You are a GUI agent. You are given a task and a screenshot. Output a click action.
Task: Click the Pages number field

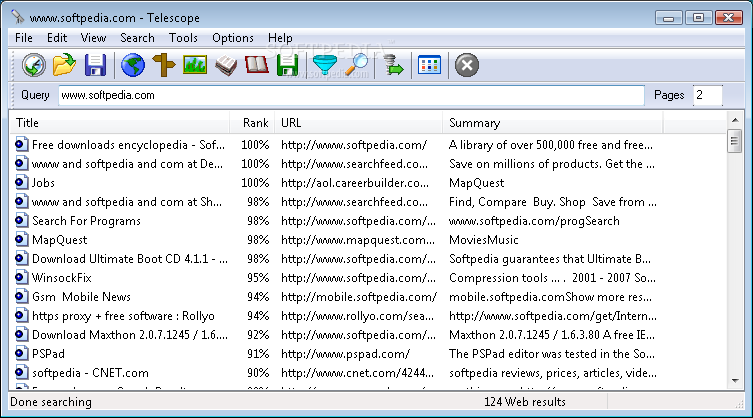point(707,95)
